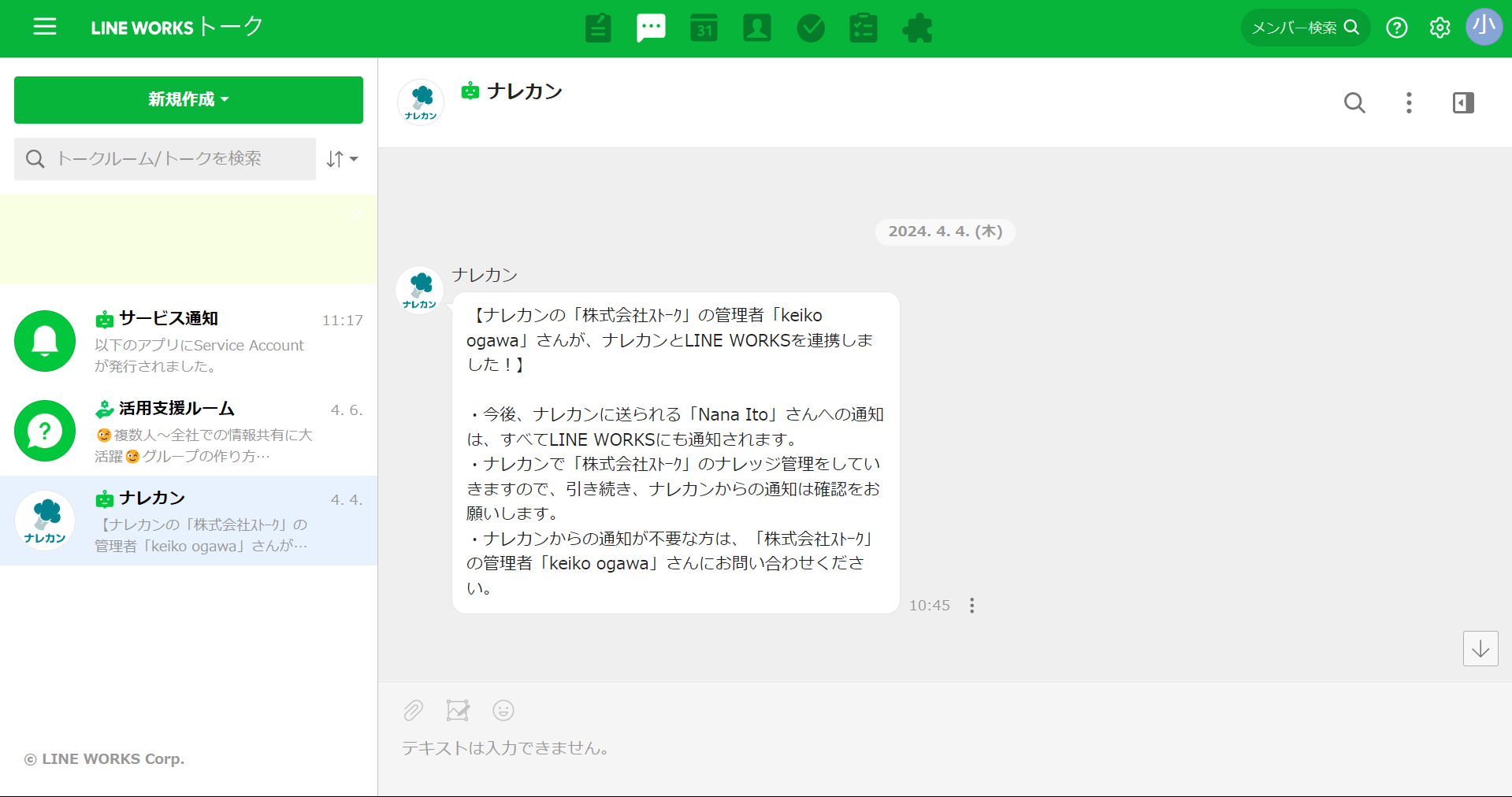The width and height of the screenshot is (1512, 797).
Task: Open the Apps puzzle piece icon
Action: (917, 28)
